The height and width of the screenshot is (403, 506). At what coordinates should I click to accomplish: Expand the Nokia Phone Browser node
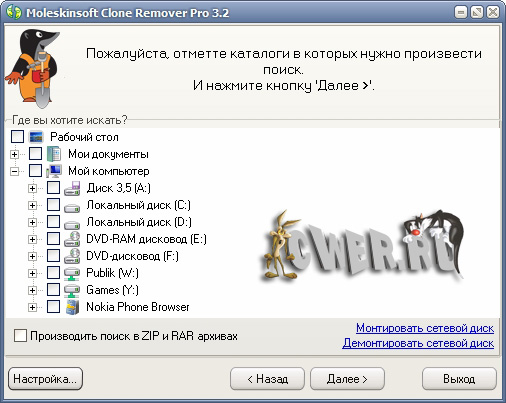click(x=32, y=307)
